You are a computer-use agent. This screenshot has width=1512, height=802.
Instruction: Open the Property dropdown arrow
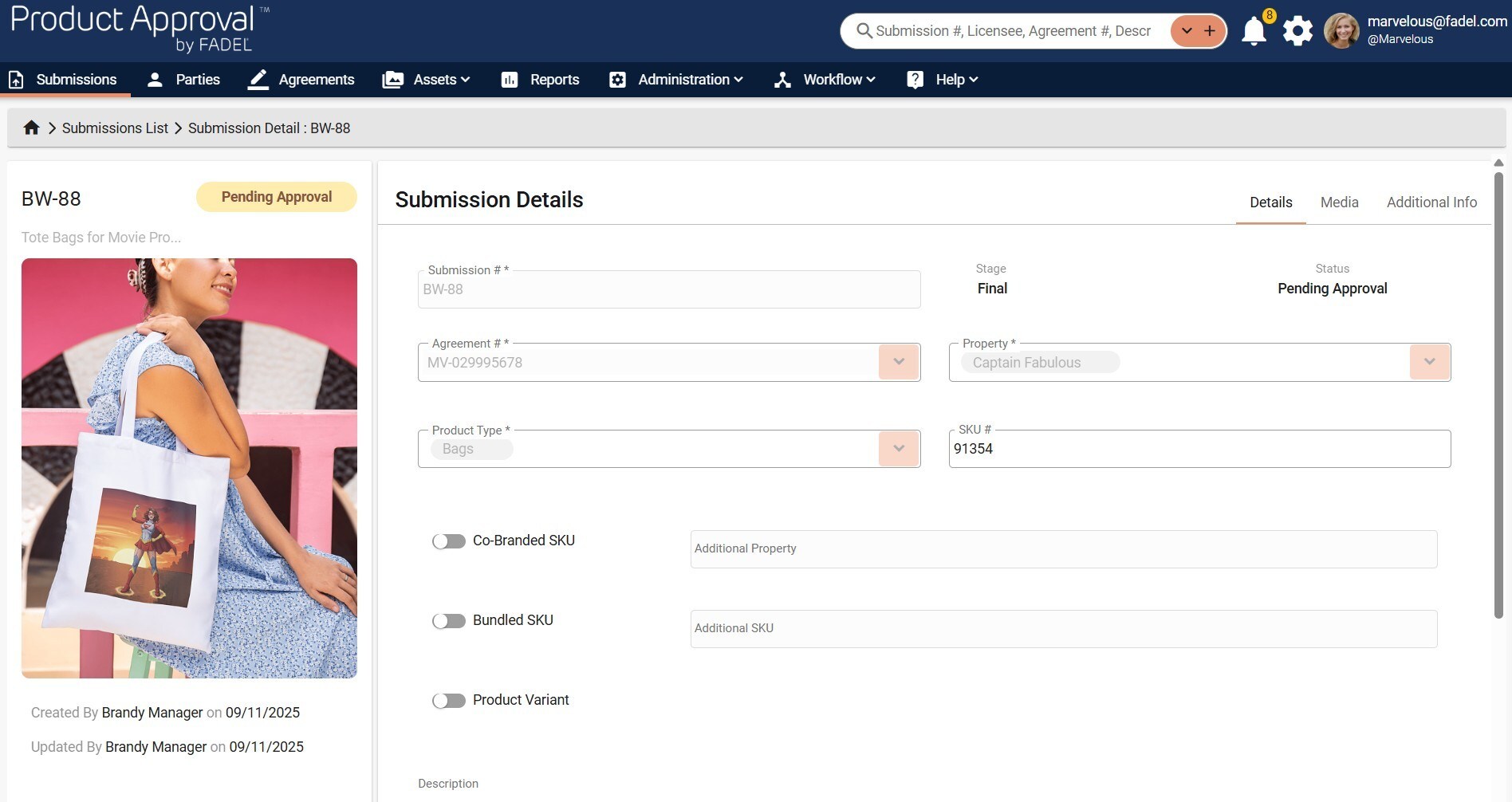pyautogui.click(x=1429, y=362)
